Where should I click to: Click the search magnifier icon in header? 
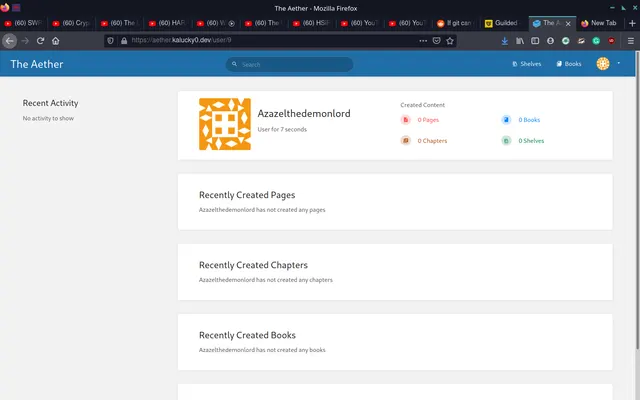click(234, 64)
